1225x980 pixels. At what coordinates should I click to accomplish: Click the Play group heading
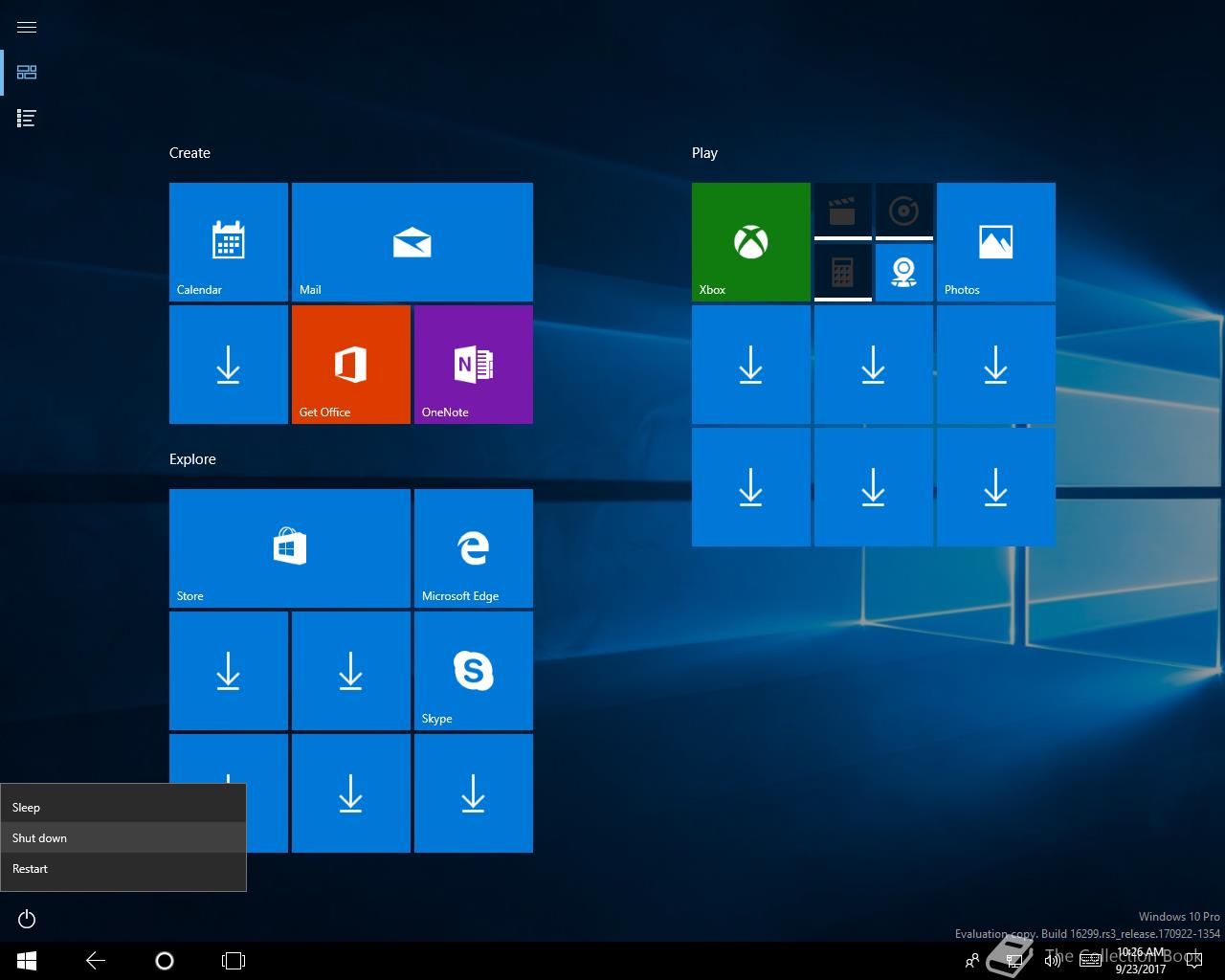point(704,153)
